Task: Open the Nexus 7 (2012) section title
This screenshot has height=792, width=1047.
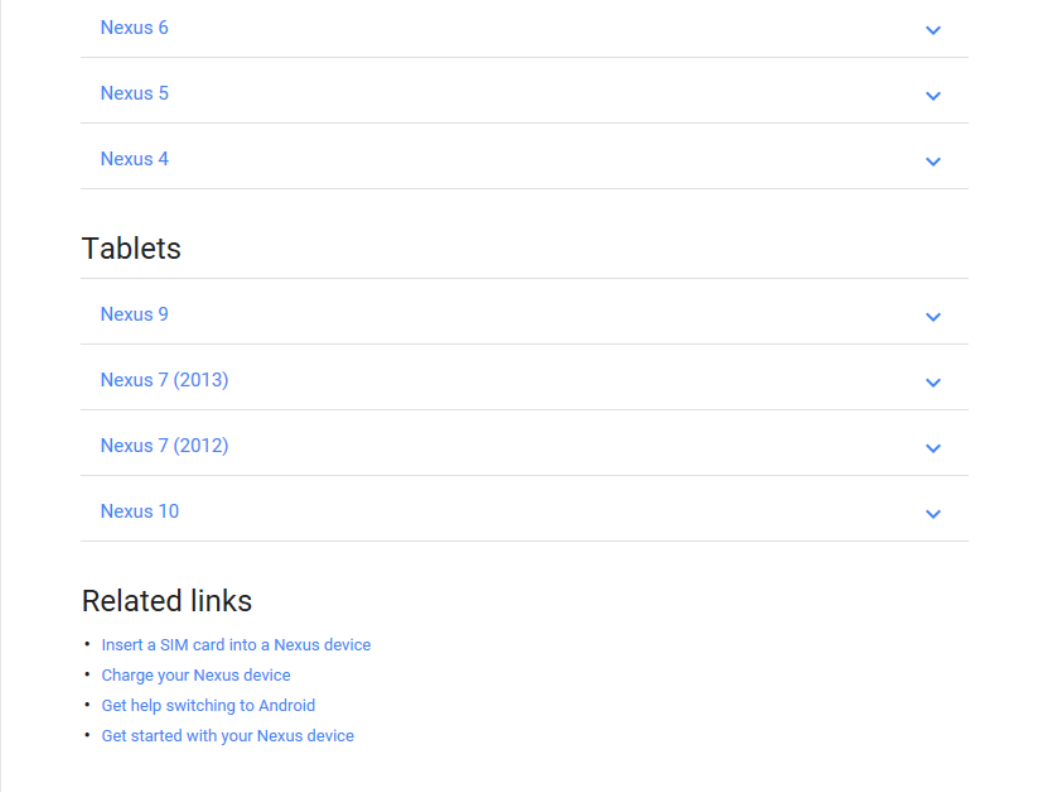Action: pos(164,445)
